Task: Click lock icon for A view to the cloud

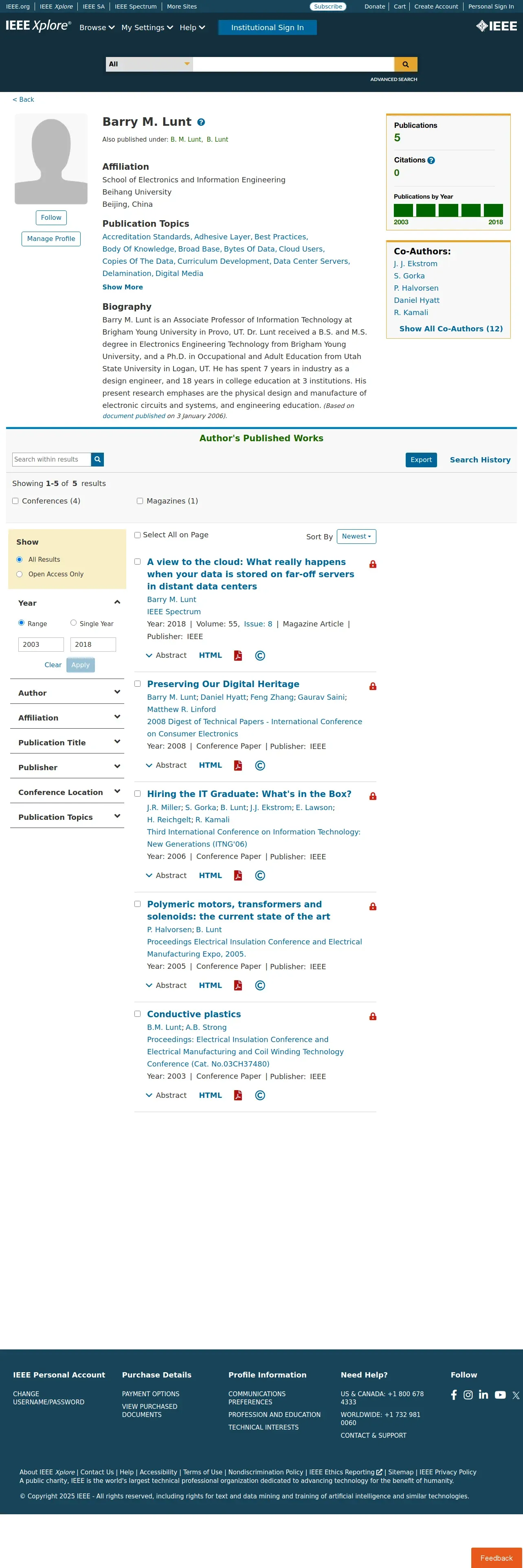Action: pos(373,564)
